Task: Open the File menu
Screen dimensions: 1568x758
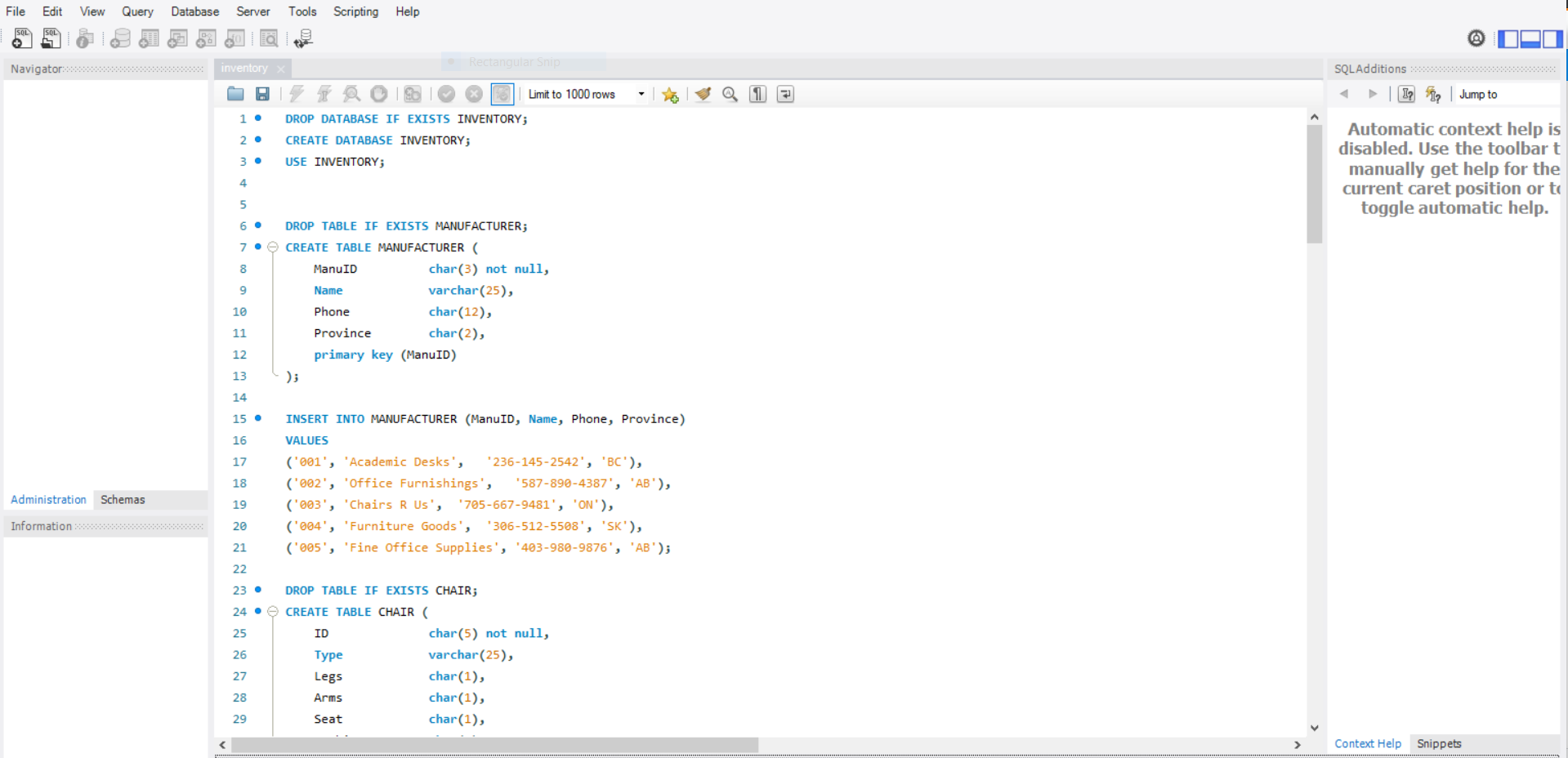Action: click(x=16, y=11)
